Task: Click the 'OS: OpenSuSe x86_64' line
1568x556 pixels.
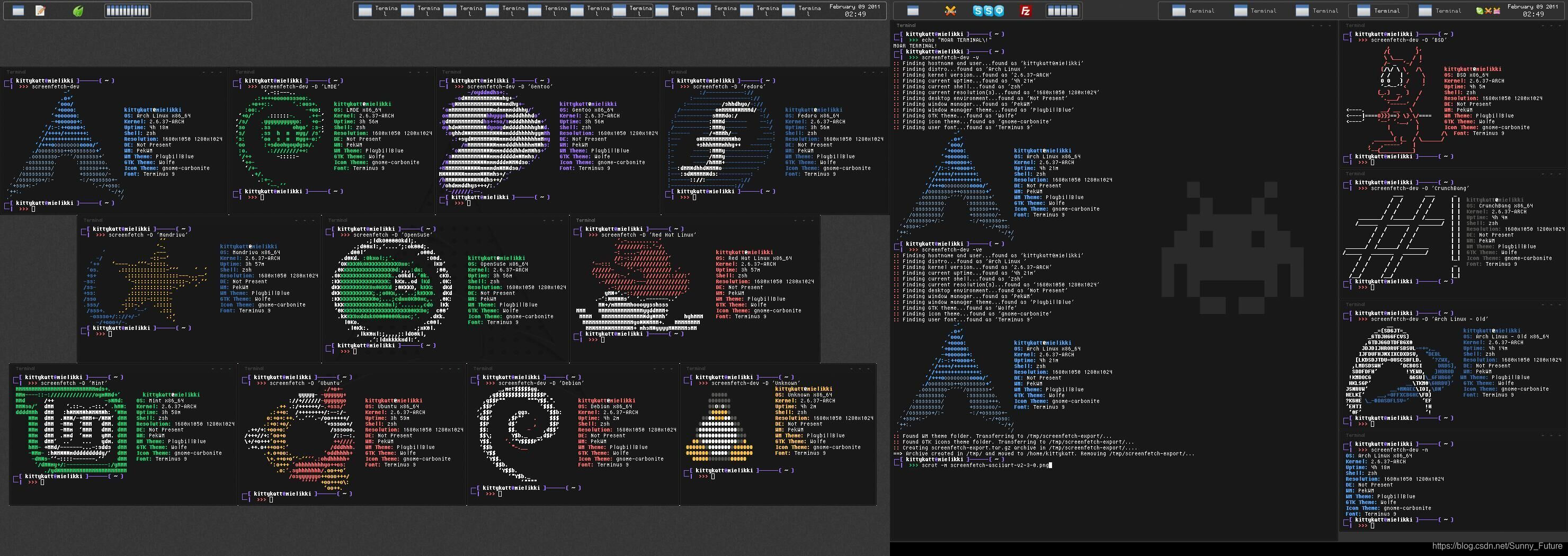Action: (x=497, y=264)
